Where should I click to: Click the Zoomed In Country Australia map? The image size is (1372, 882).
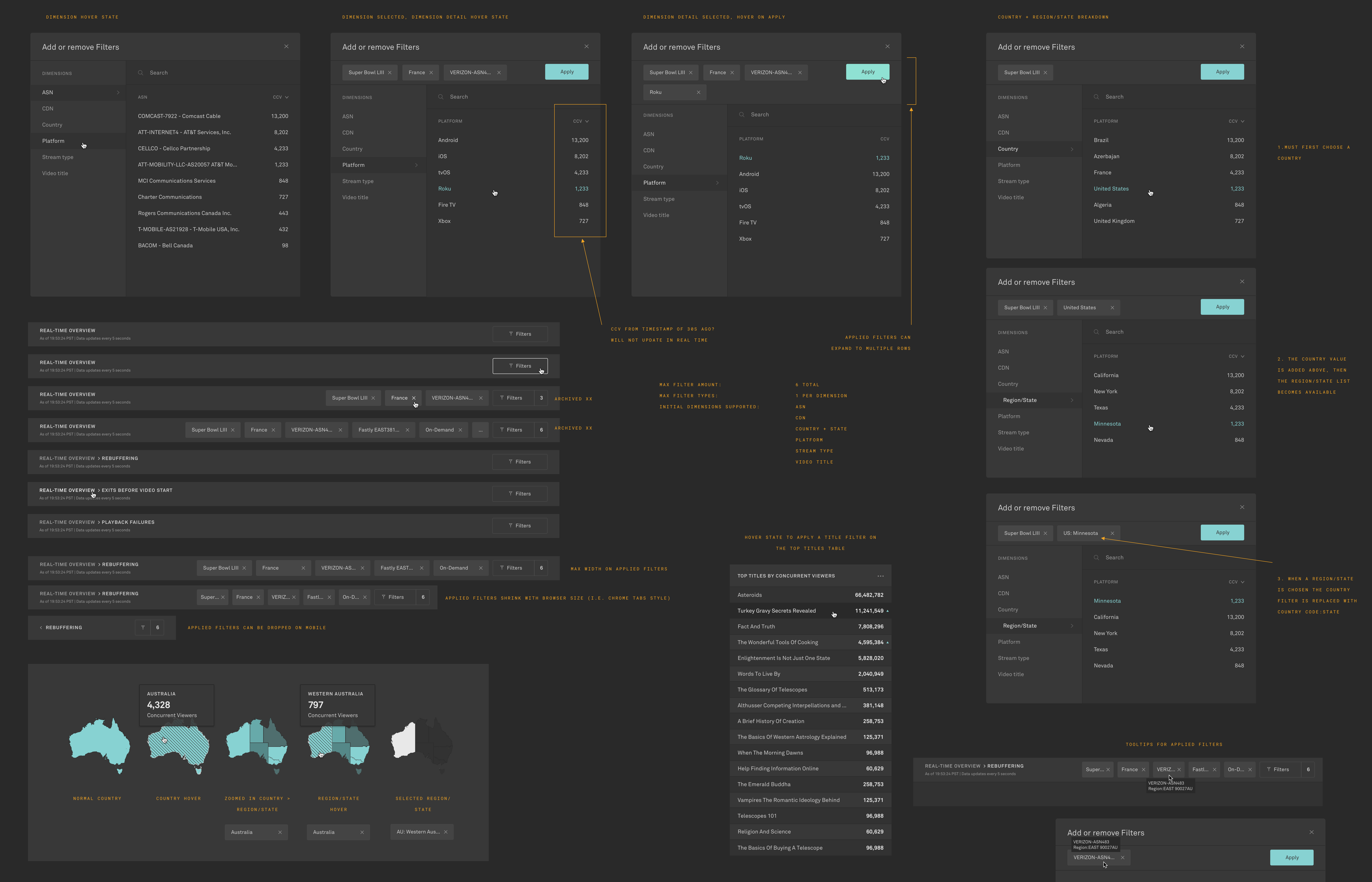pyautogui.click(x=257, y=746)
